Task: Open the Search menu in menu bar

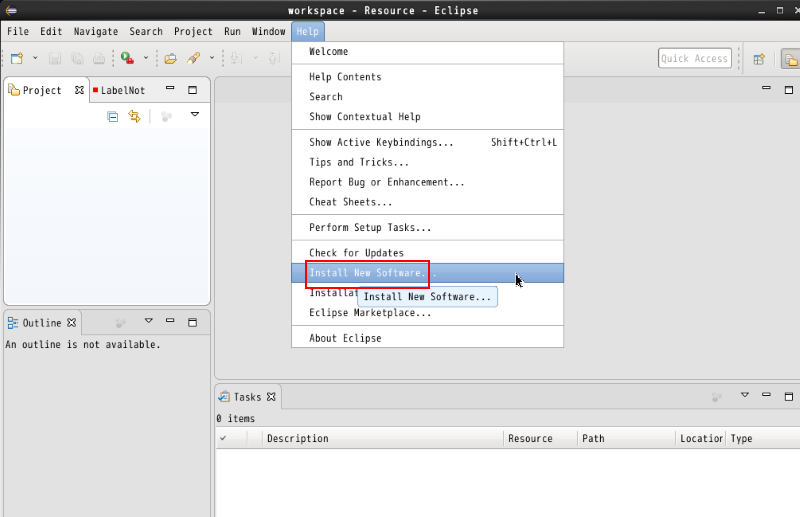Action: [146, 32]
